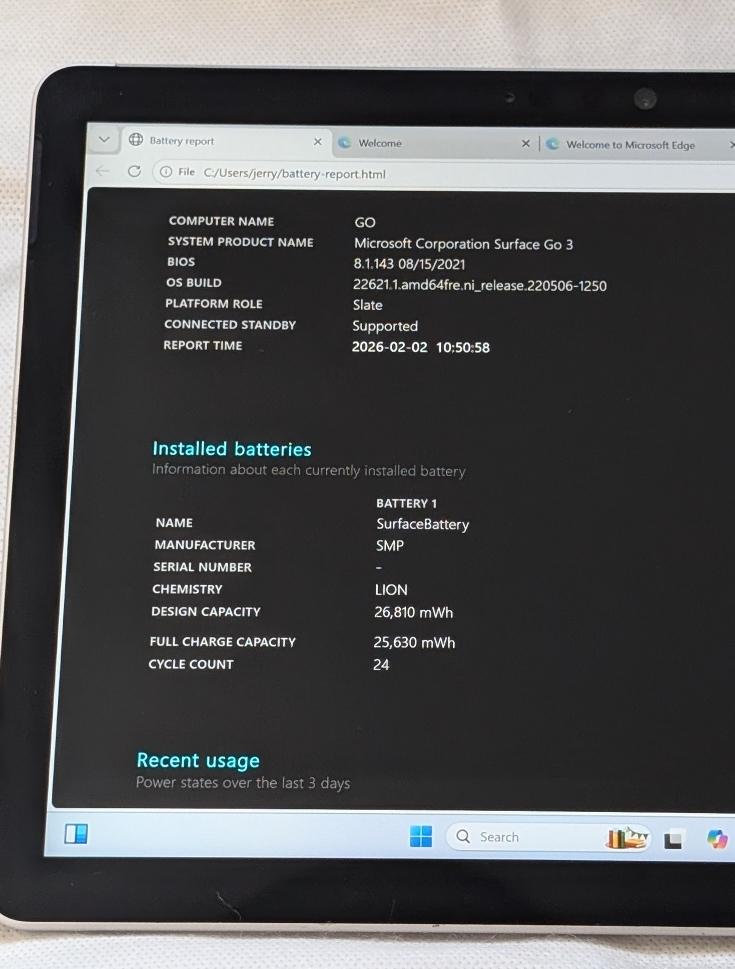Click the magnifier icon in taskbar search
Viewport: 735px width, 969px height.
point(463,836)
